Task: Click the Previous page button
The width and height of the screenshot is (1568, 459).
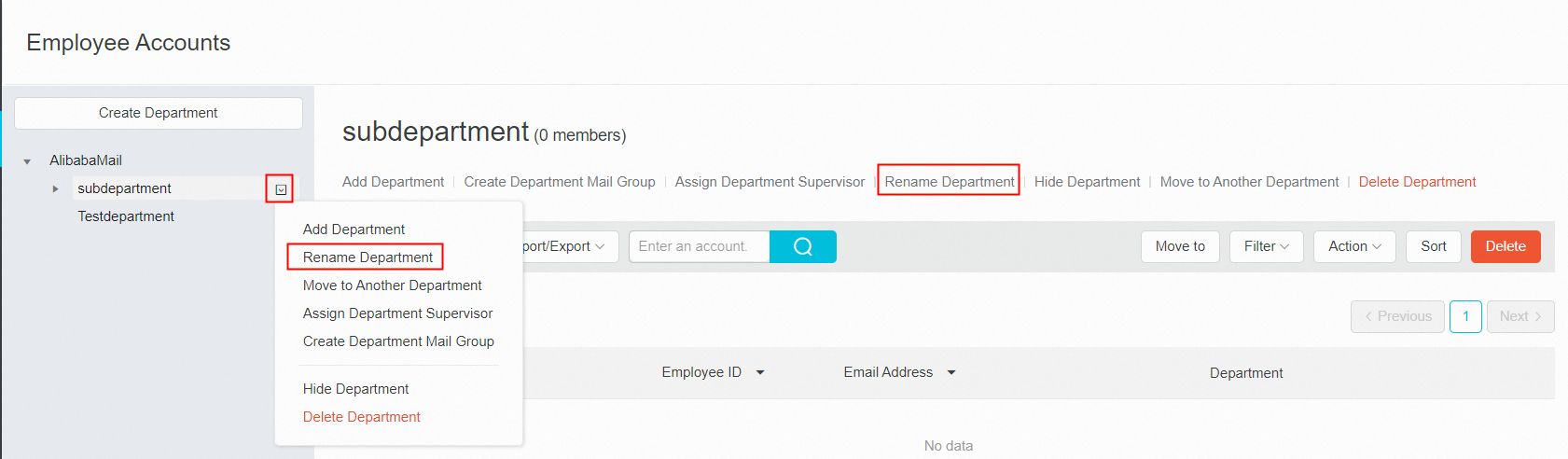Action: [x=1397, y=316]
